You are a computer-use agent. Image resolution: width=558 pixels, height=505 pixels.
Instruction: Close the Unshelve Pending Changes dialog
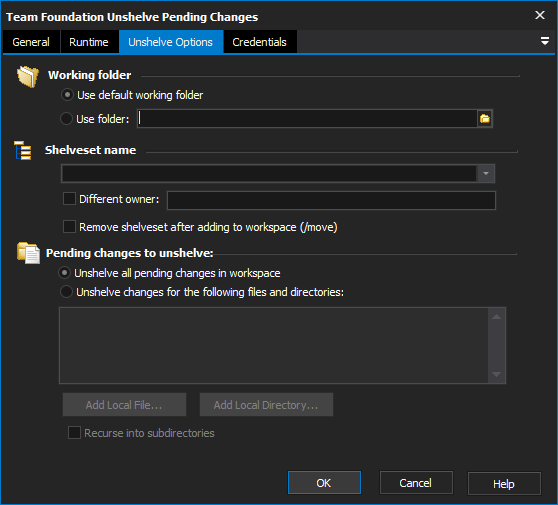(x=540, y=15)
